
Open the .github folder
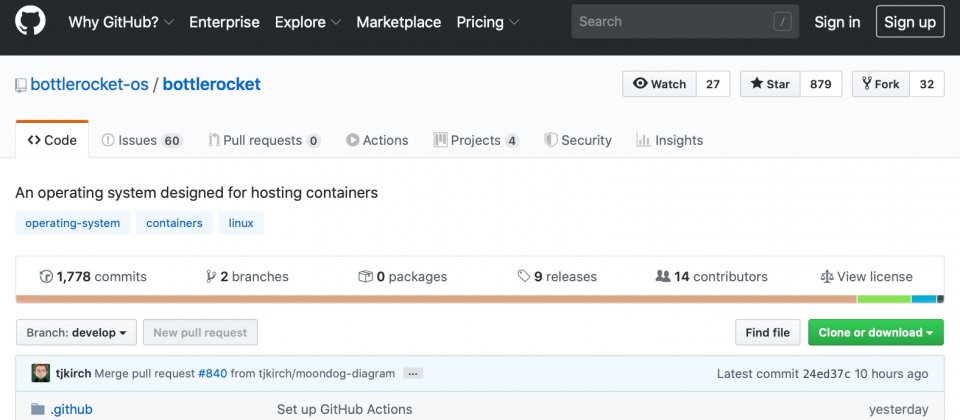tap(71, 409)
